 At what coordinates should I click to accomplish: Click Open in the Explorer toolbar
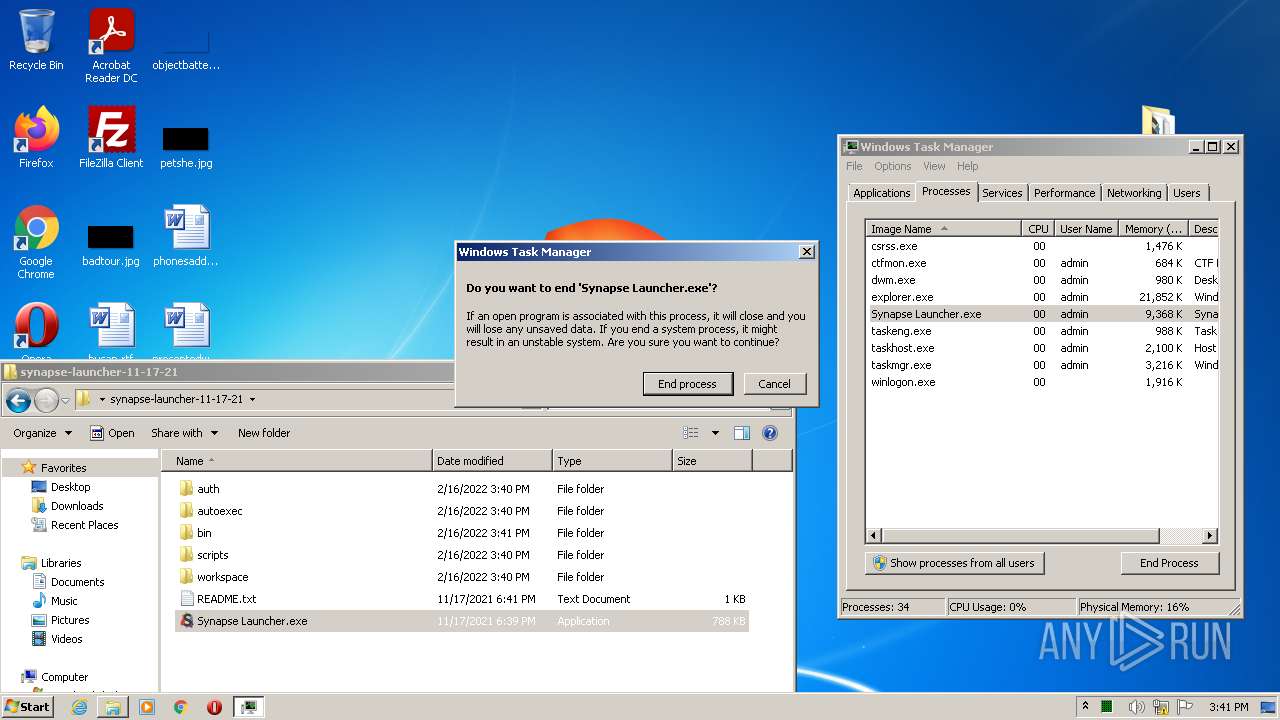(112, 433)
